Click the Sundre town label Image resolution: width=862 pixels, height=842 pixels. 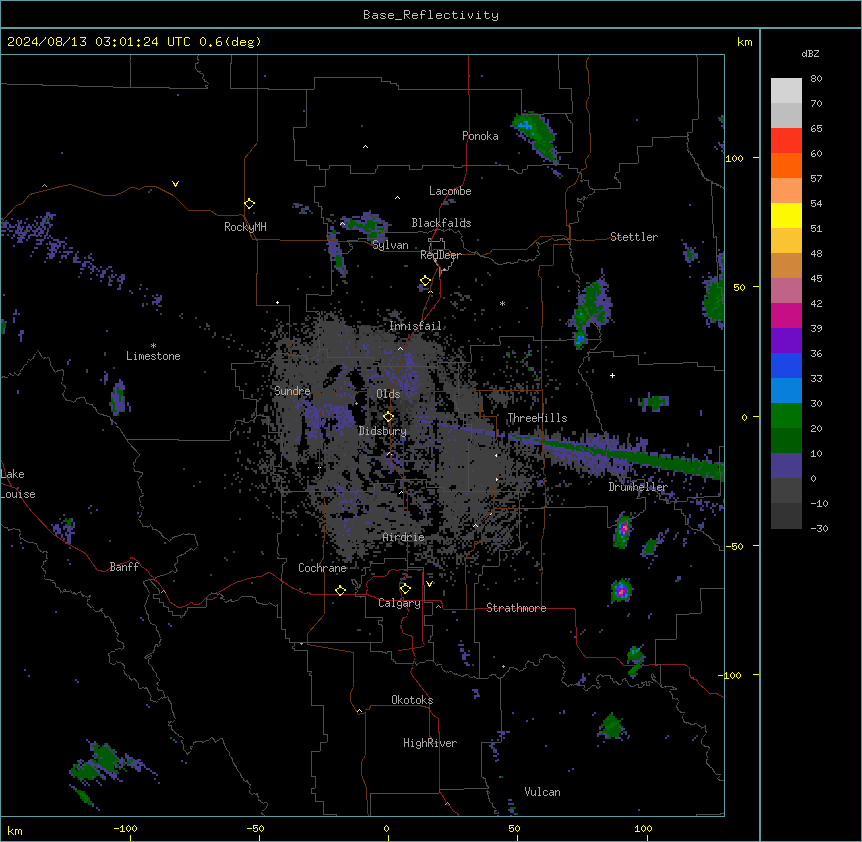click(292, 391)
